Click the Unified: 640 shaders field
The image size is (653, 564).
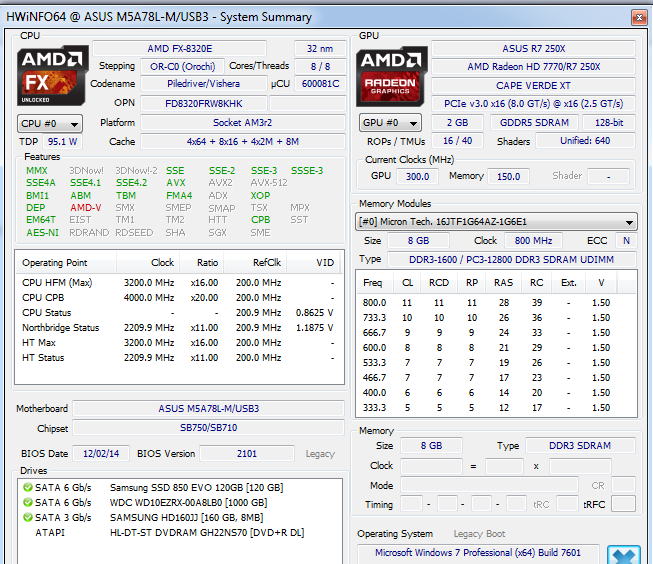tap(585, 141)
